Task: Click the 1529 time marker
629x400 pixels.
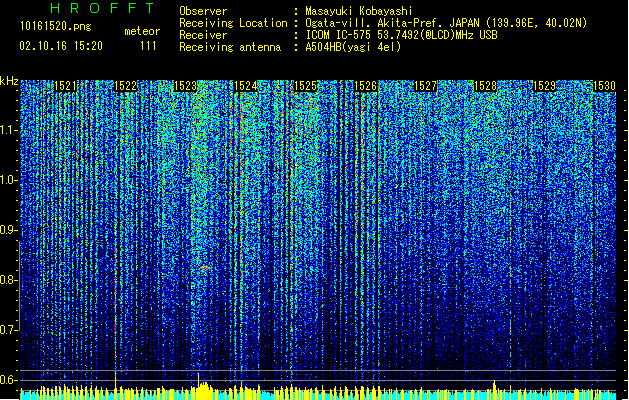Action: pyautogui.click(x=545, y=86)
